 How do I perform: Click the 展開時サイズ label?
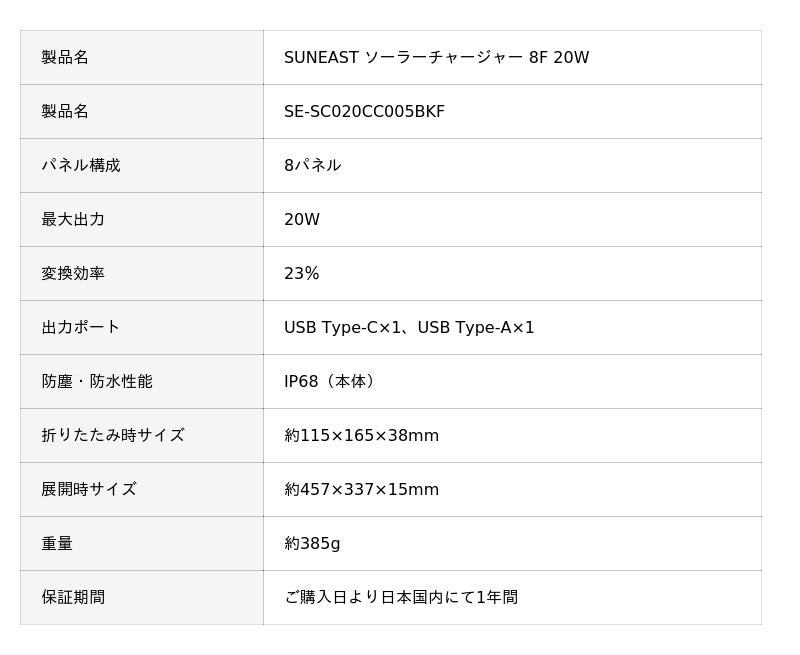(x=89, y=489)
